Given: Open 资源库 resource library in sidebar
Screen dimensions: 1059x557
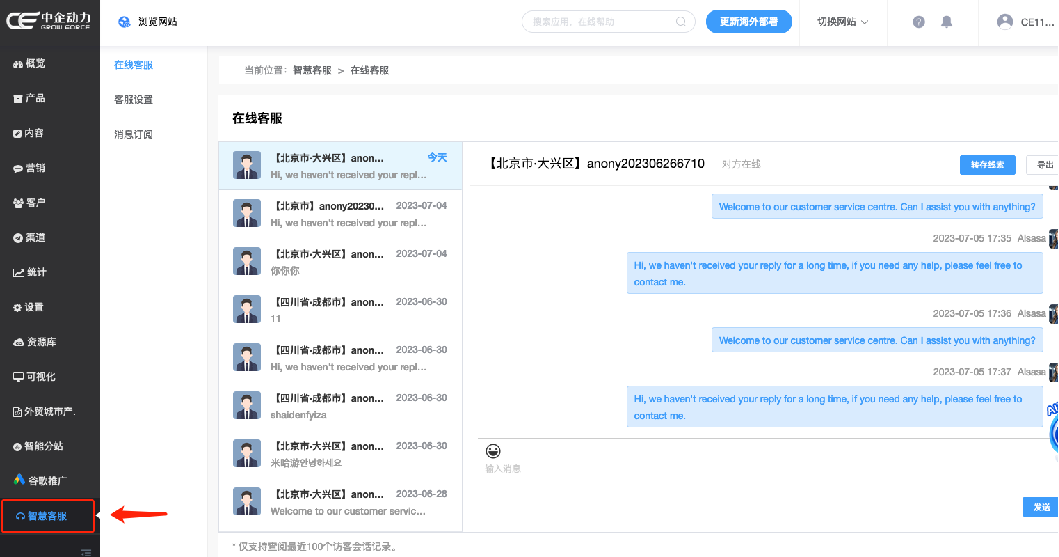Looking at the screenshot, I should (x=34, y=342).
